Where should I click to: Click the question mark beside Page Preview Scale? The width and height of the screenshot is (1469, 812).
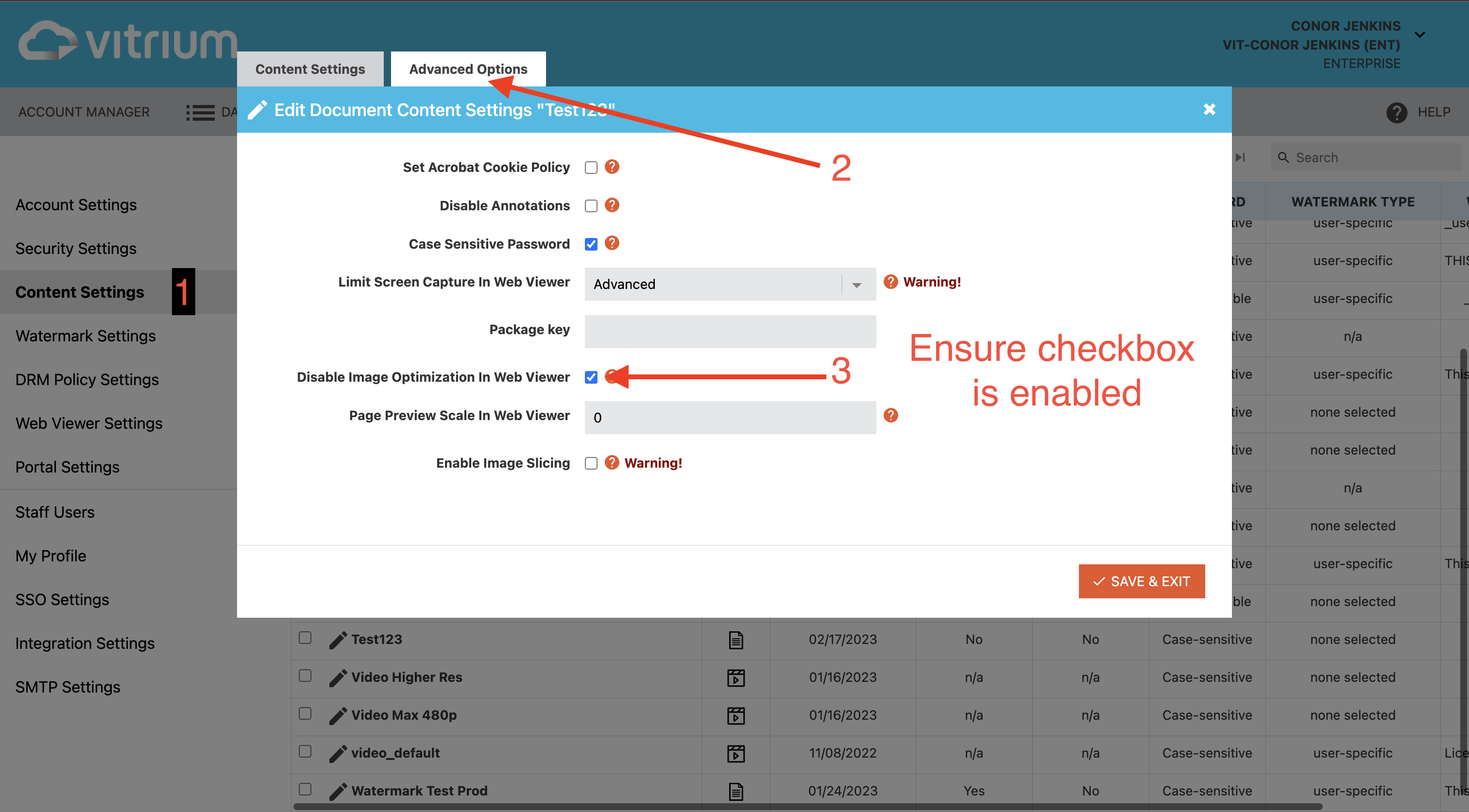[x=891, y=416]
